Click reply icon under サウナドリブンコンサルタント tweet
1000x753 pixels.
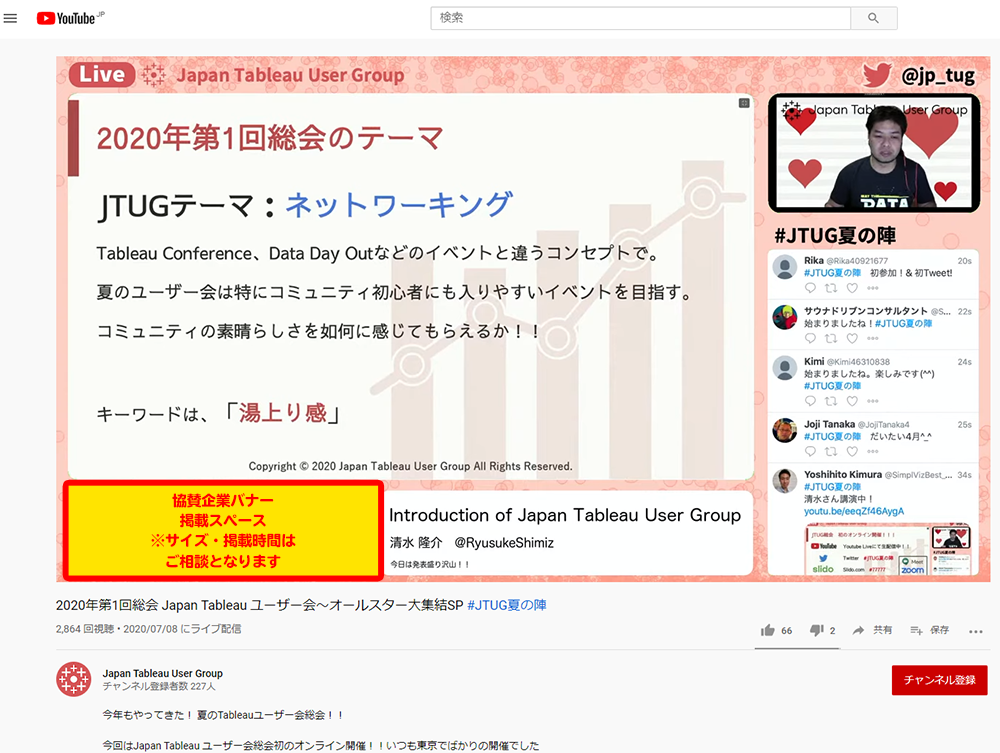pyautogui.click(x=810, y=339)
